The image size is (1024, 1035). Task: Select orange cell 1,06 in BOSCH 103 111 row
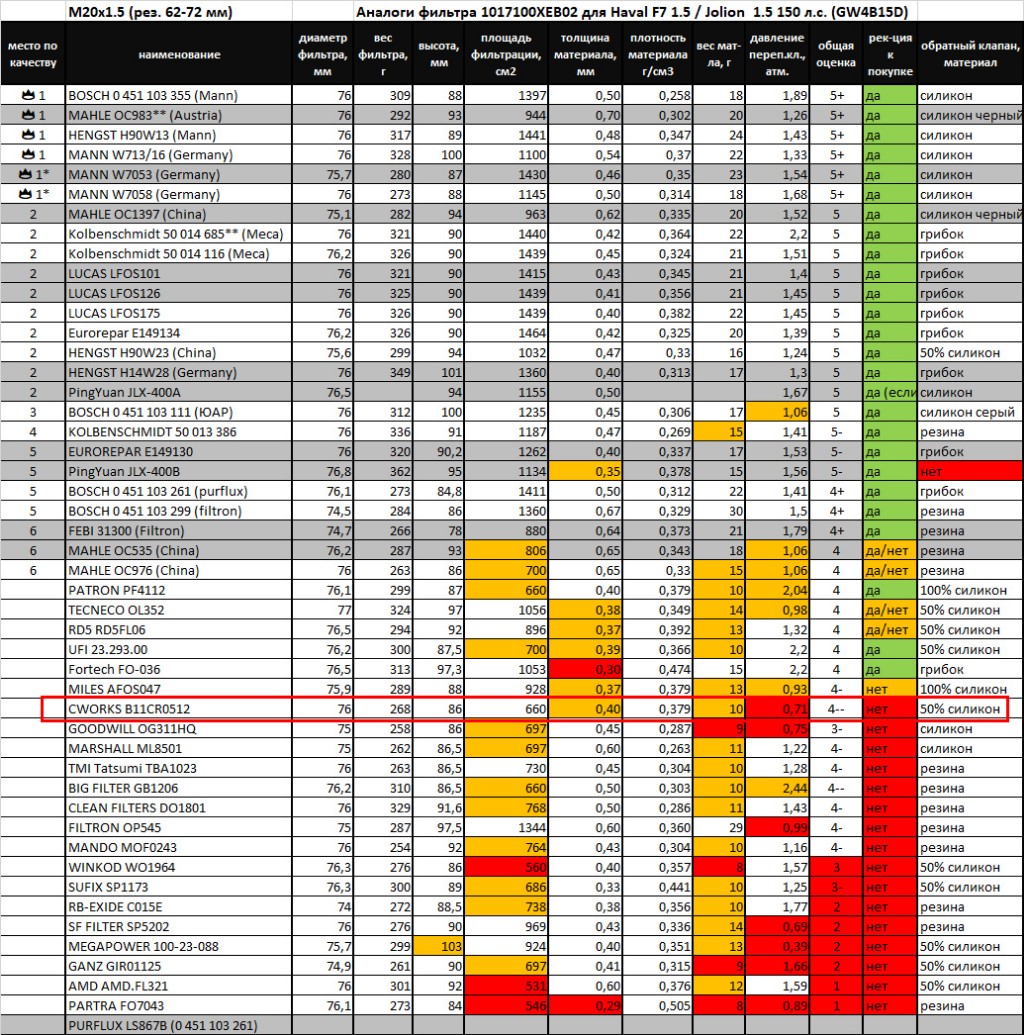[776, 412]
